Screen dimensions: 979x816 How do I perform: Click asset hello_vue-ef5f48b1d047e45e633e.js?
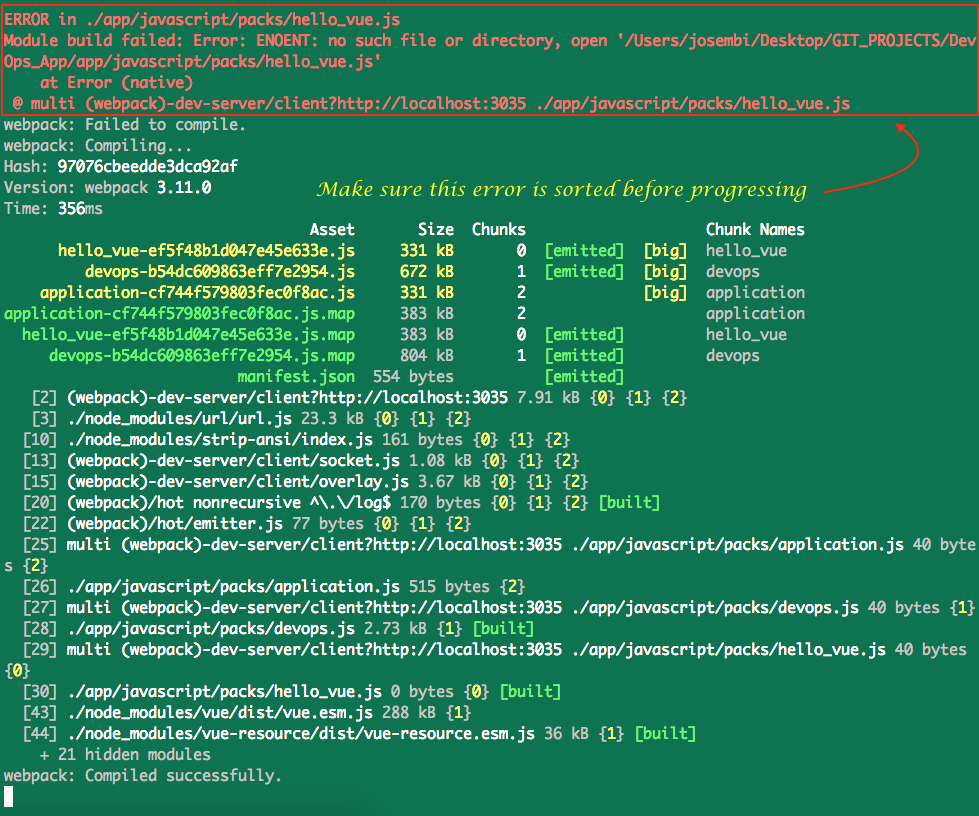[x=206, y=250]
